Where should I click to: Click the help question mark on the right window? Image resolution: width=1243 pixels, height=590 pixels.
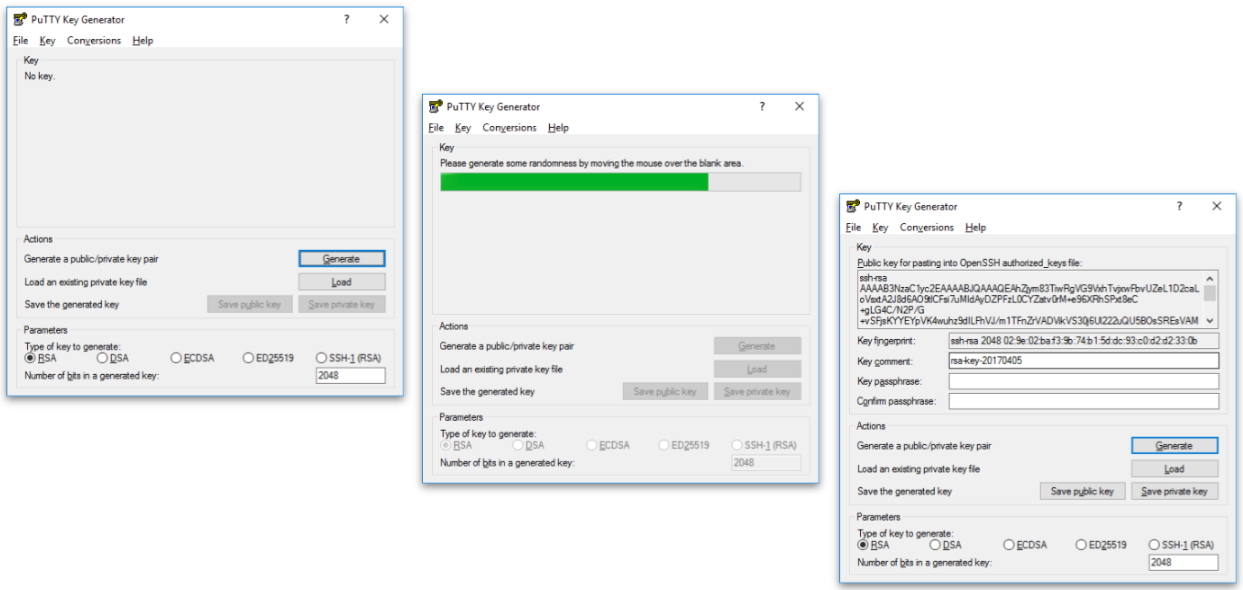click(x=1180, y=206)
